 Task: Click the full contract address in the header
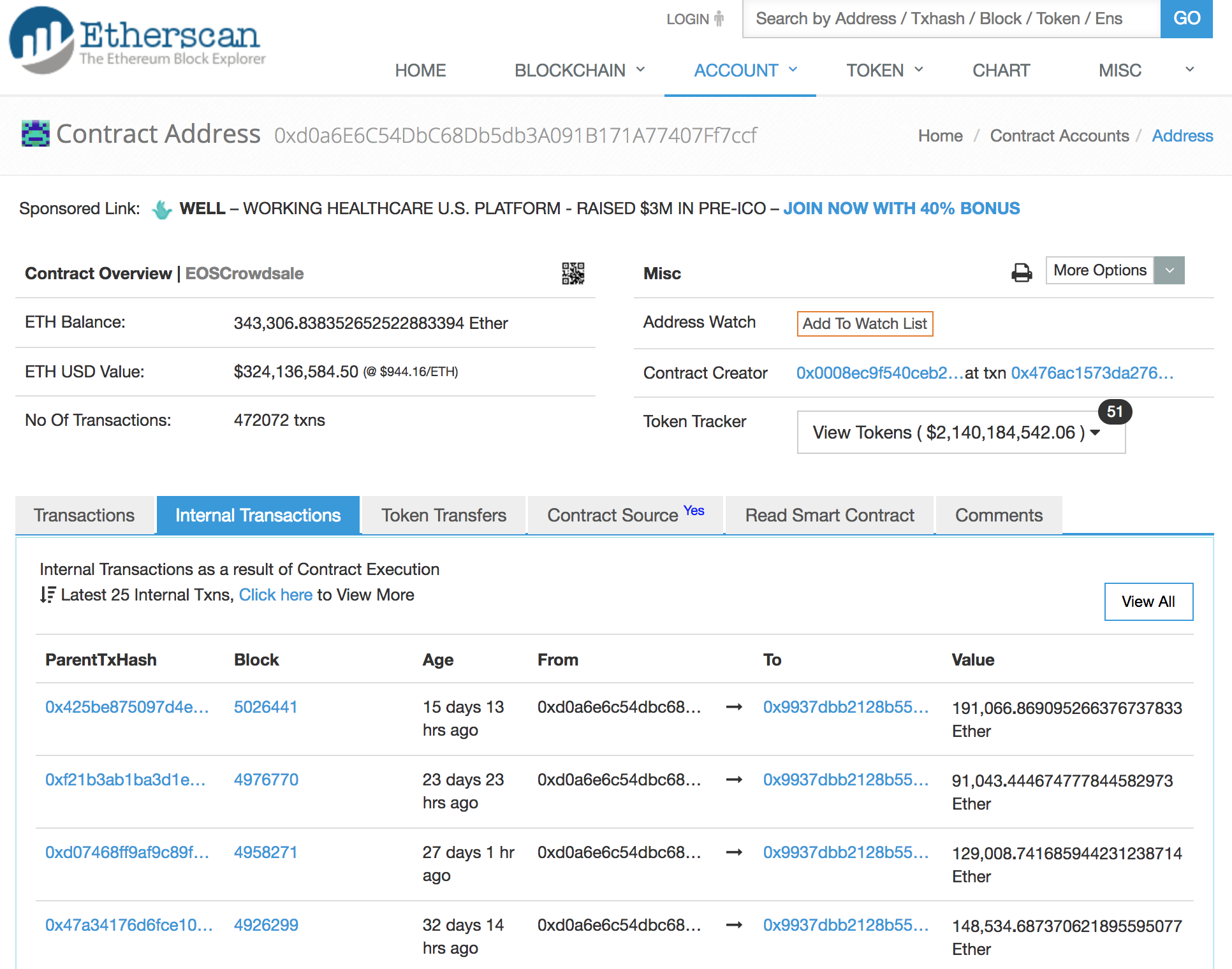click(515, 135)
